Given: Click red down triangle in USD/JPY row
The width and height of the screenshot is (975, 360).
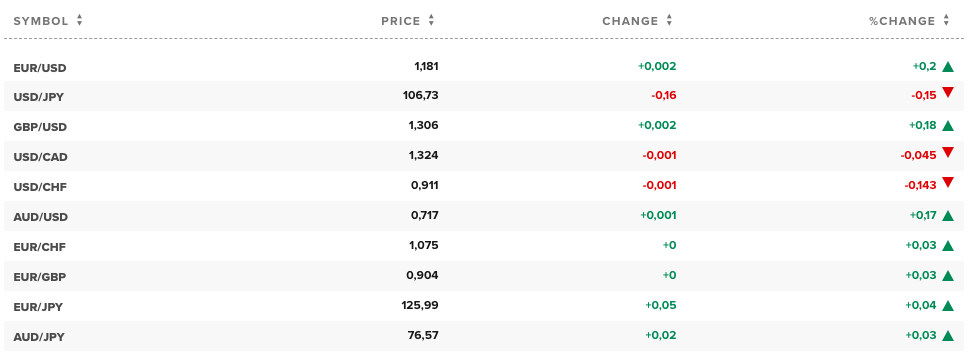Looking at the screenshot, I should [948, 93].
